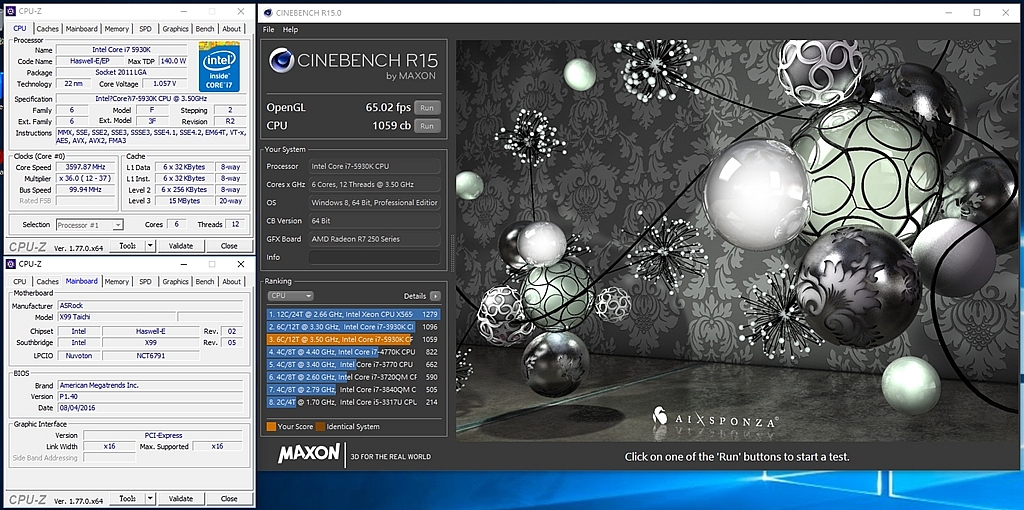Screen dimensions: 1024x510
Task: Select ranking entry i5-3317U 214
Action: (353, 402)
